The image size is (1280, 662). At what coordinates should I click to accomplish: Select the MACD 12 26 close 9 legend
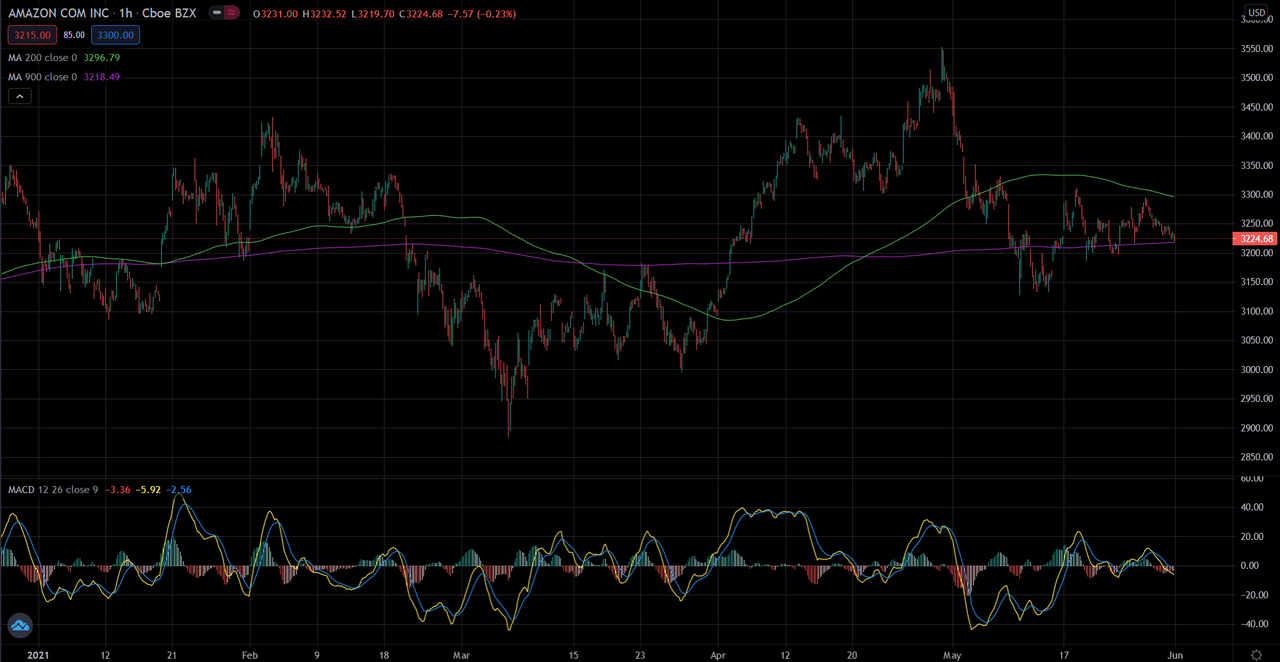pyautogui.click(x=52, y=490)
